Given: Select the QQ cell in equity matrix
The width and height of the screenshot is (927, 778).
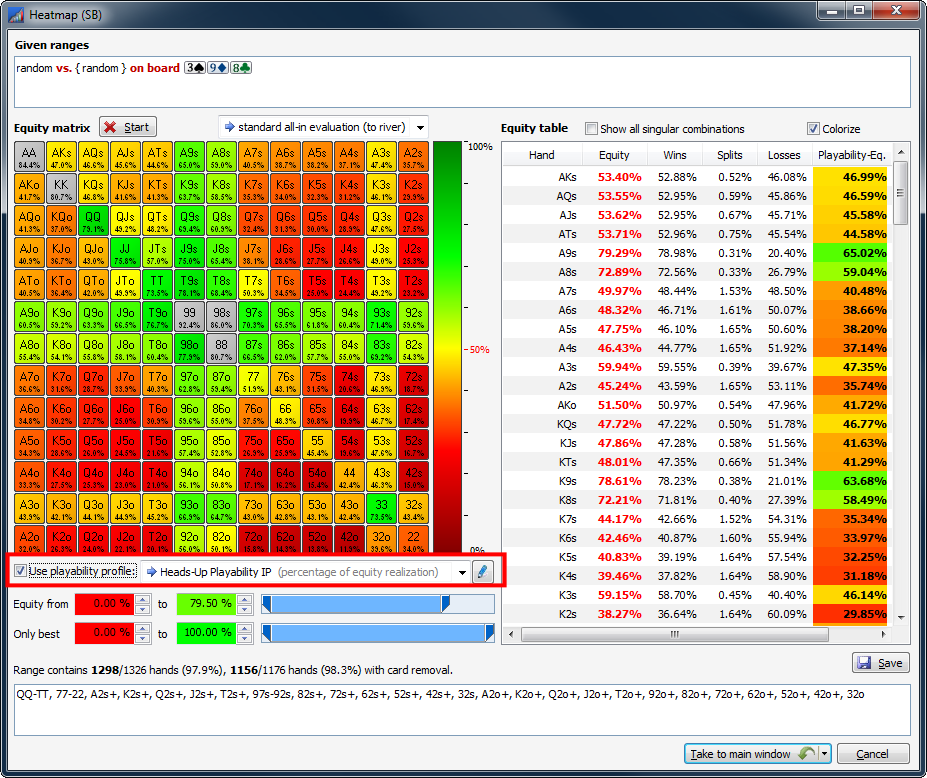Looking at the screenshot, I should click(93, 221).
